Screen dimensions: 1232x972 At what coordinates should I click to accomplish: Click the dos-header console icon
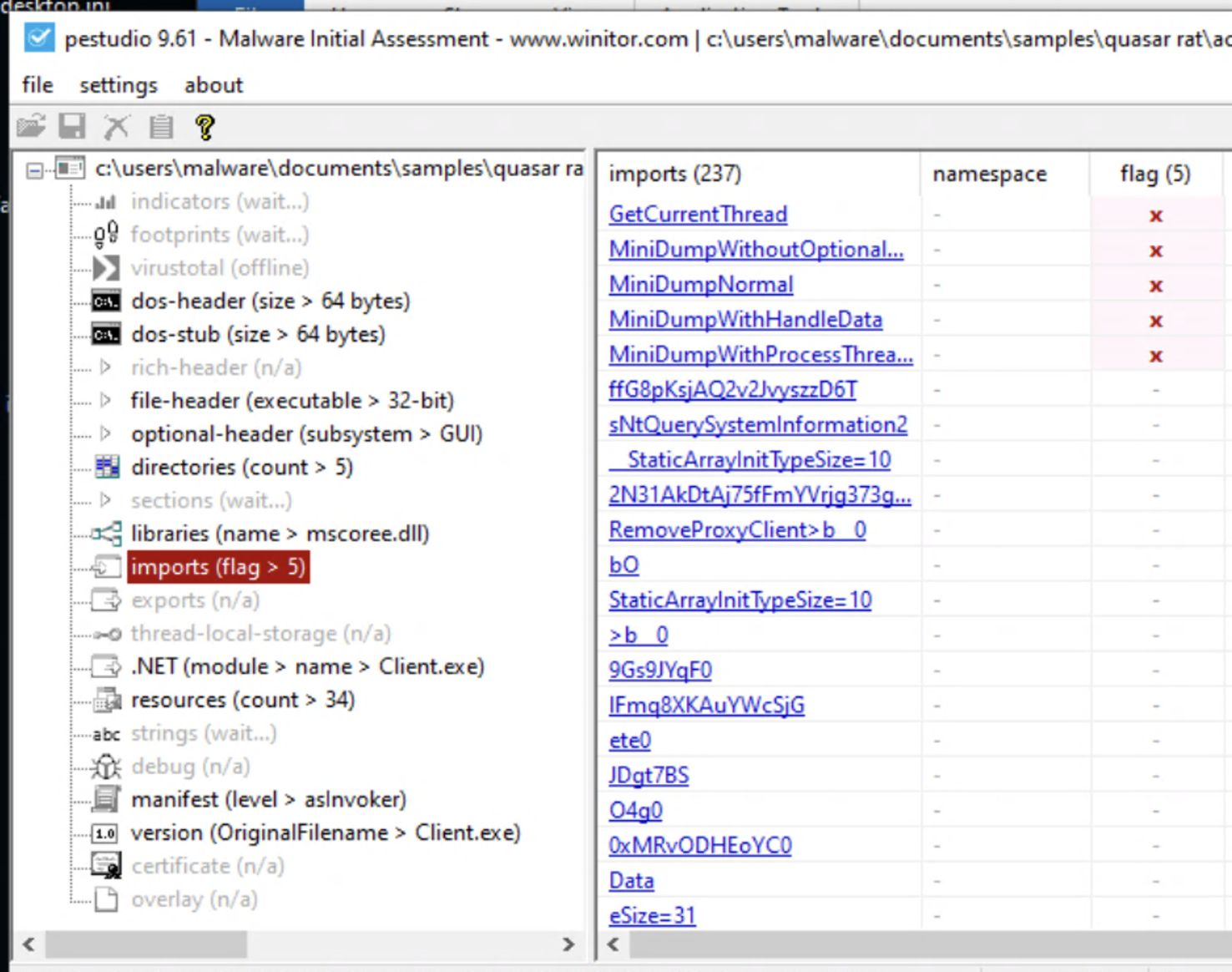(x=106, y=301)
